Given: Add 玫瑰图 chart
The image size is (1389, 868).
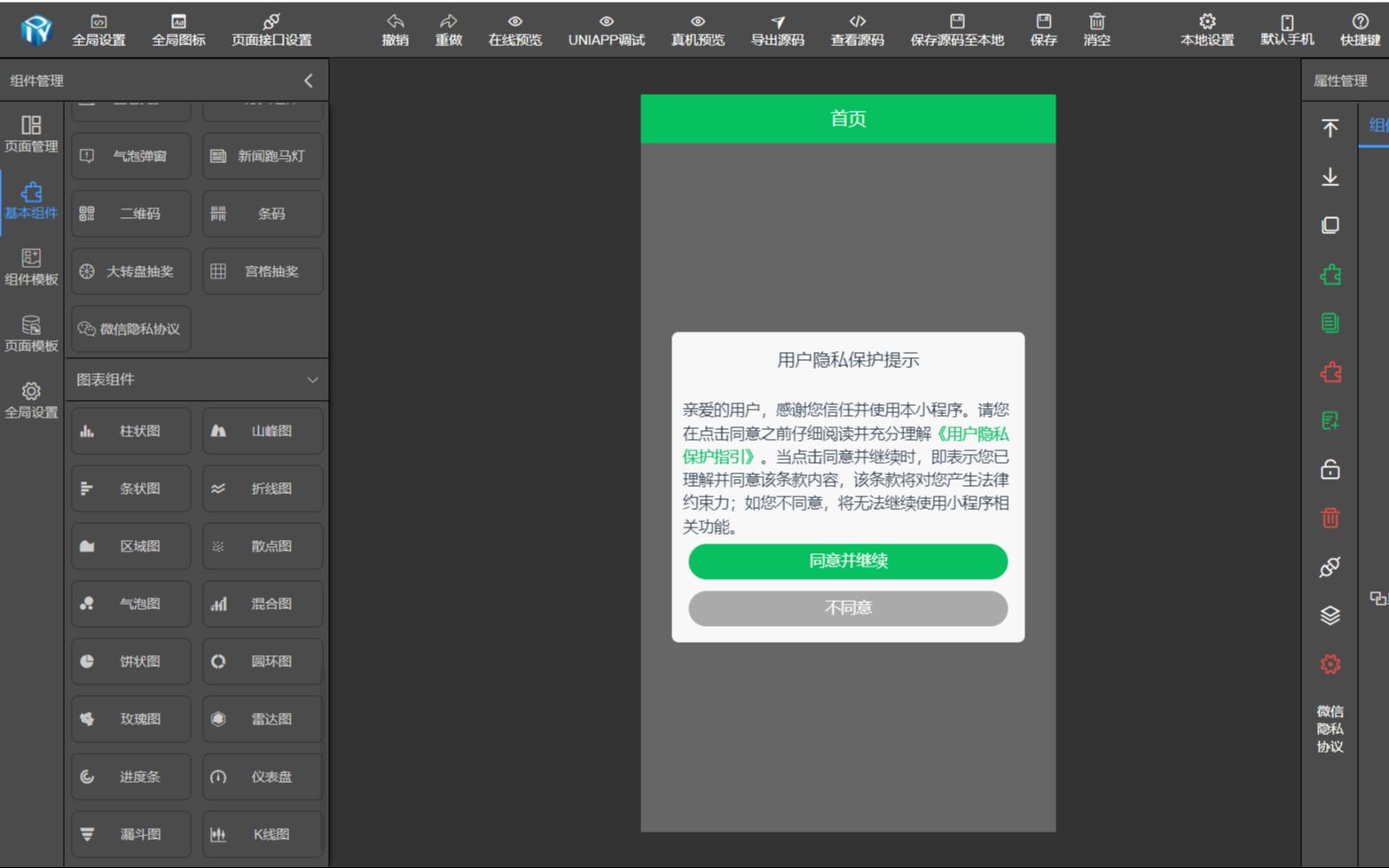Looking at the screenshot, I should click(131, 719).
